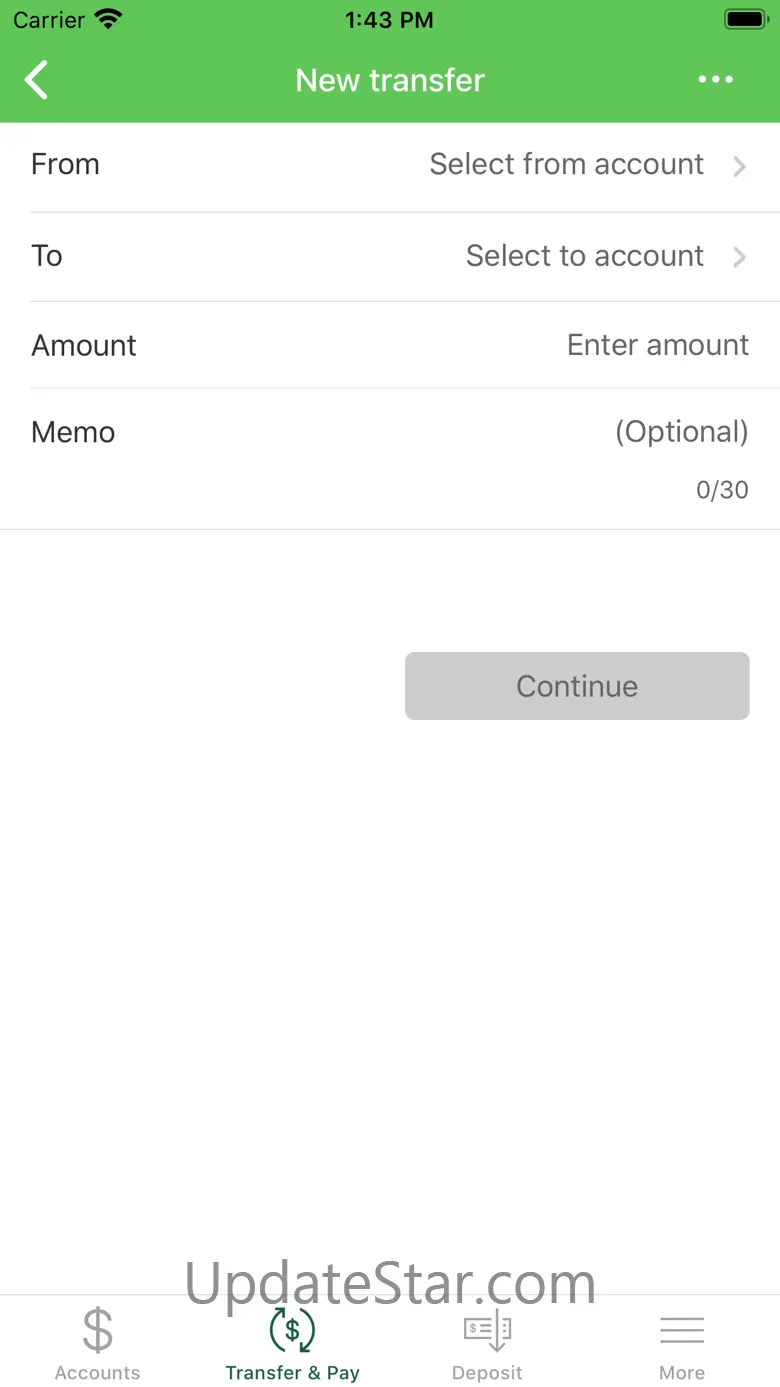Focus the 'Enter amount' field
The height and width of the screenshot is (1387, 780).
657,345
